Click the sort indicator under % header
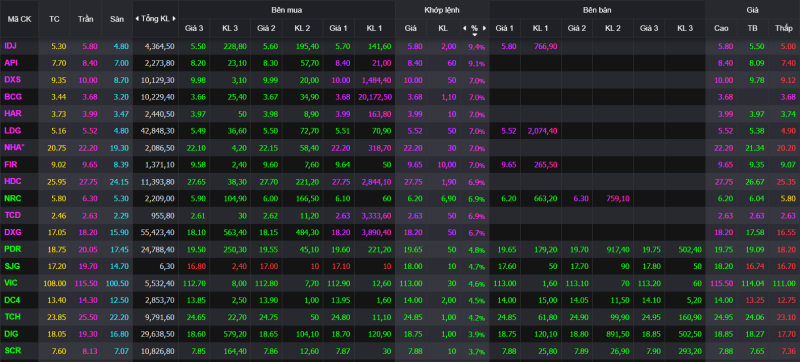Image resolution: width=800 pixels, height=362 pixels. tap(474, 35)
